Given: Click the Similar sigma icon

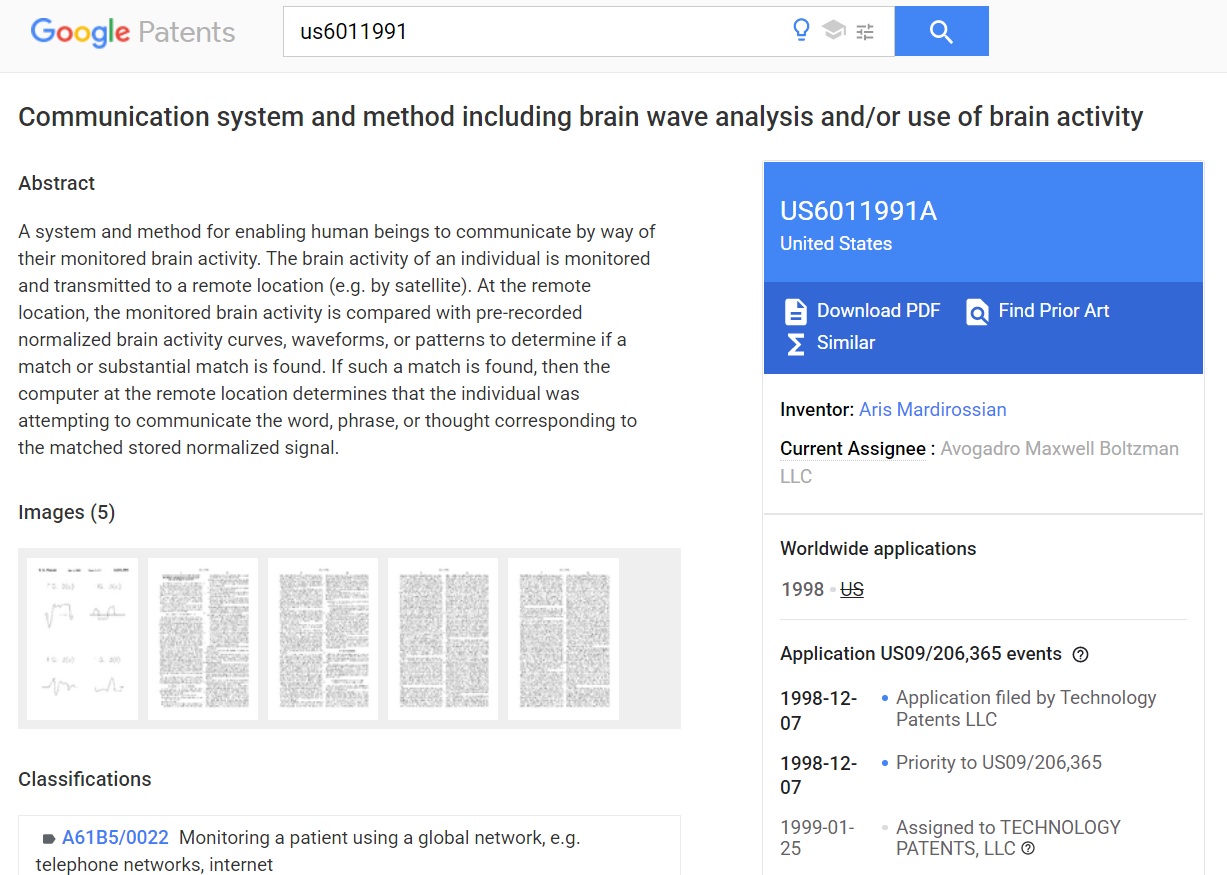Looking at the screenshot, I should point(795,343).
